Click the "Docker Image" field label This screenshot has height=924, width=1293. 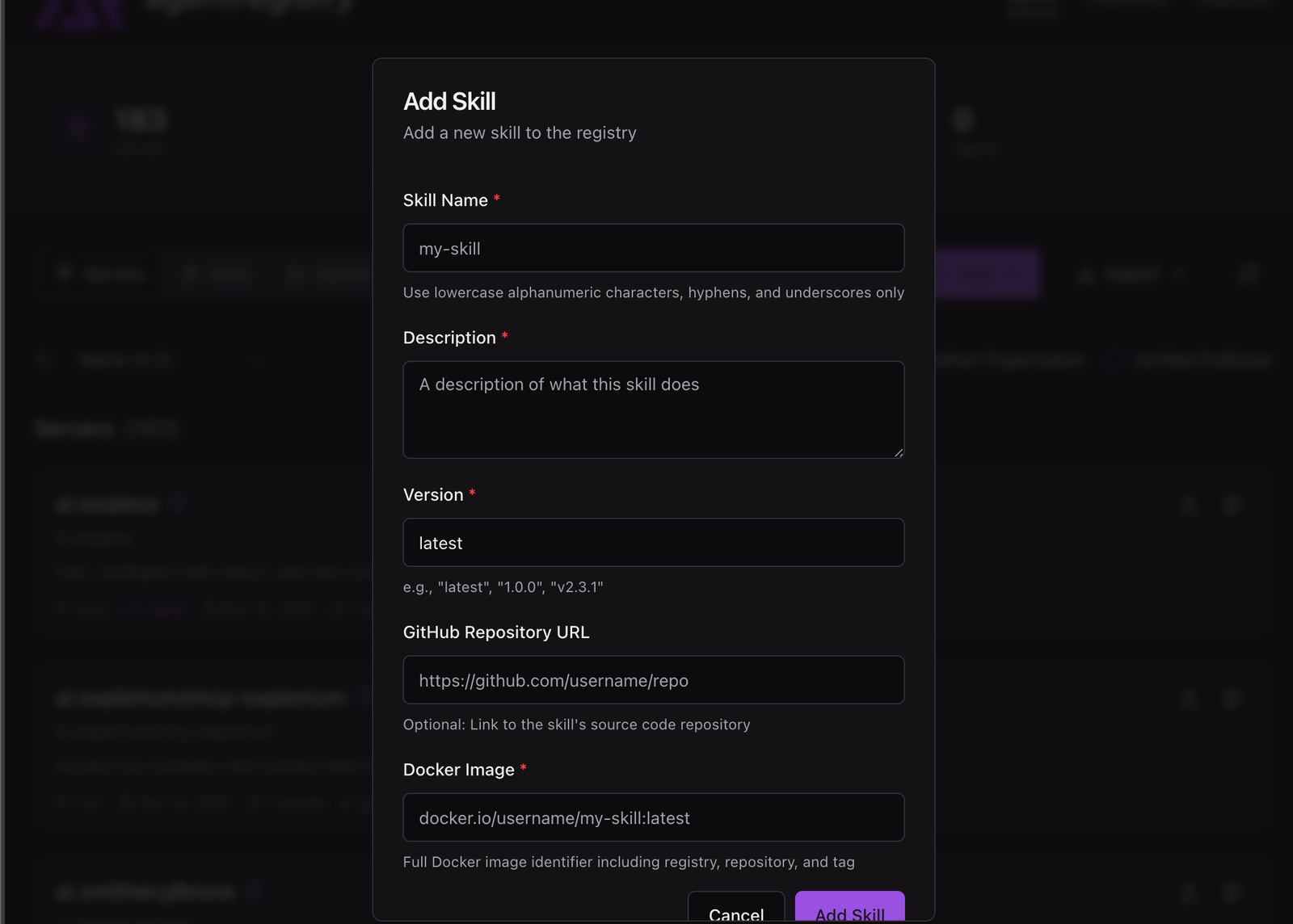coord(458,770)
